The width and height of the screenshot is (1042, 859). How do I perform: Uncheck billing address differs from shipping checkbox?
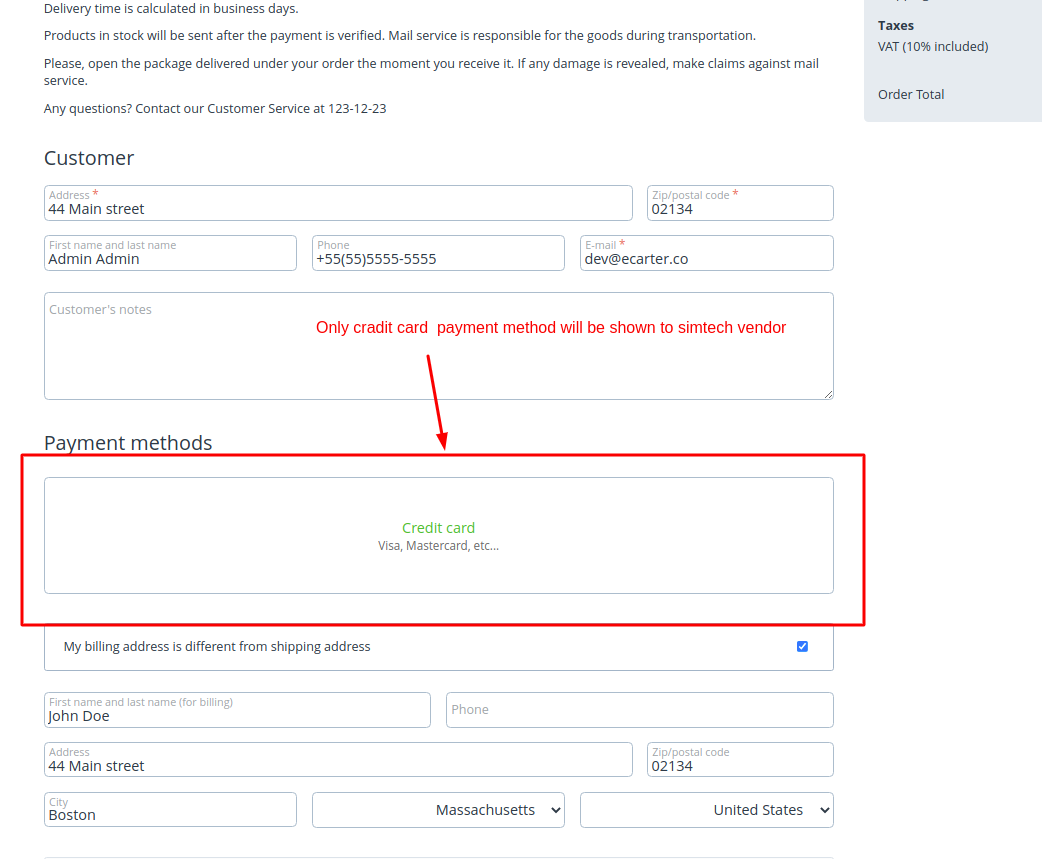click(802, 646)
